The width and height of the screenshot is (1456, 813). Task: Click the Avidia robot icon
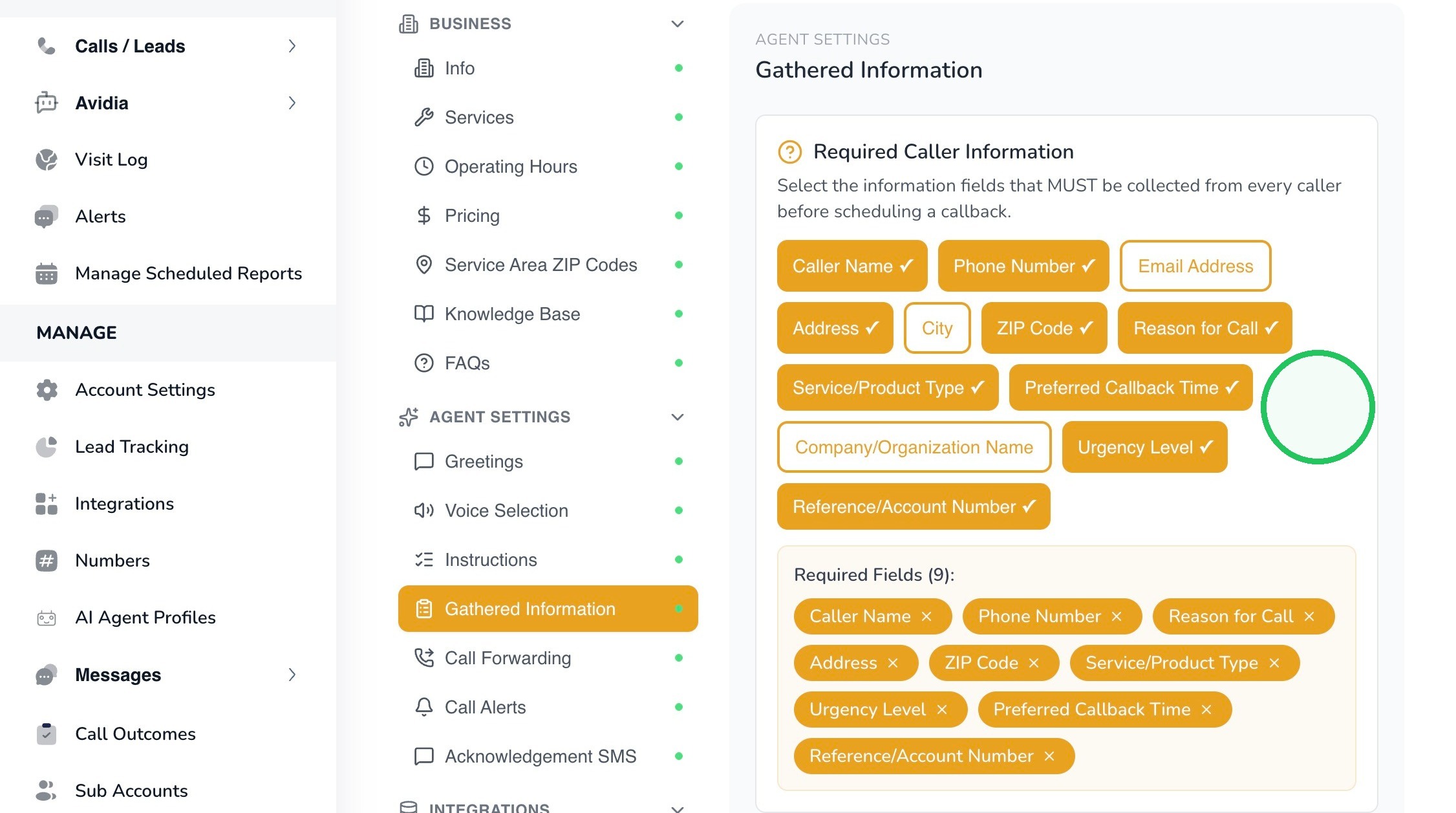[46, 103]
